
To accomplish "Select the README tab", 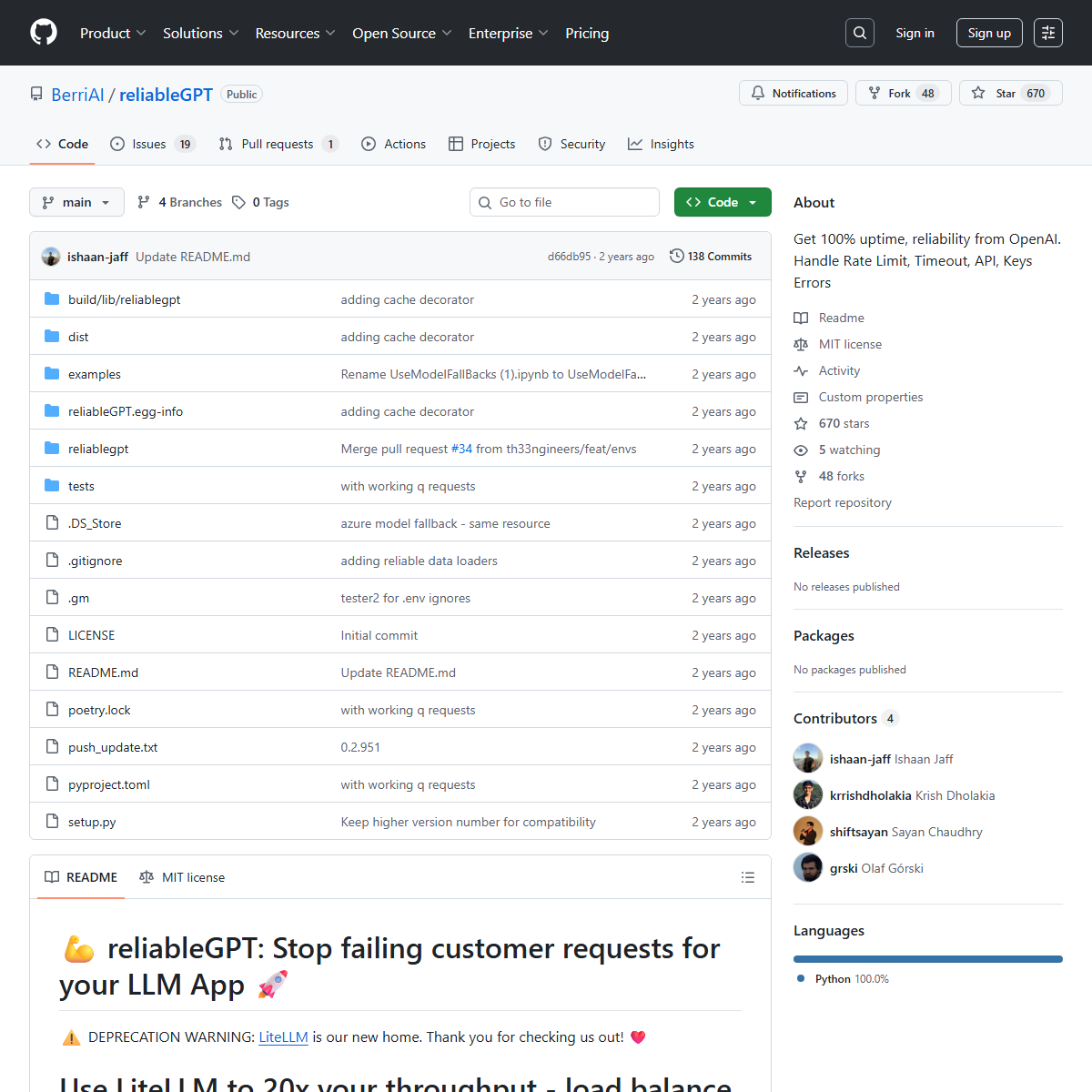I will 81,877.
